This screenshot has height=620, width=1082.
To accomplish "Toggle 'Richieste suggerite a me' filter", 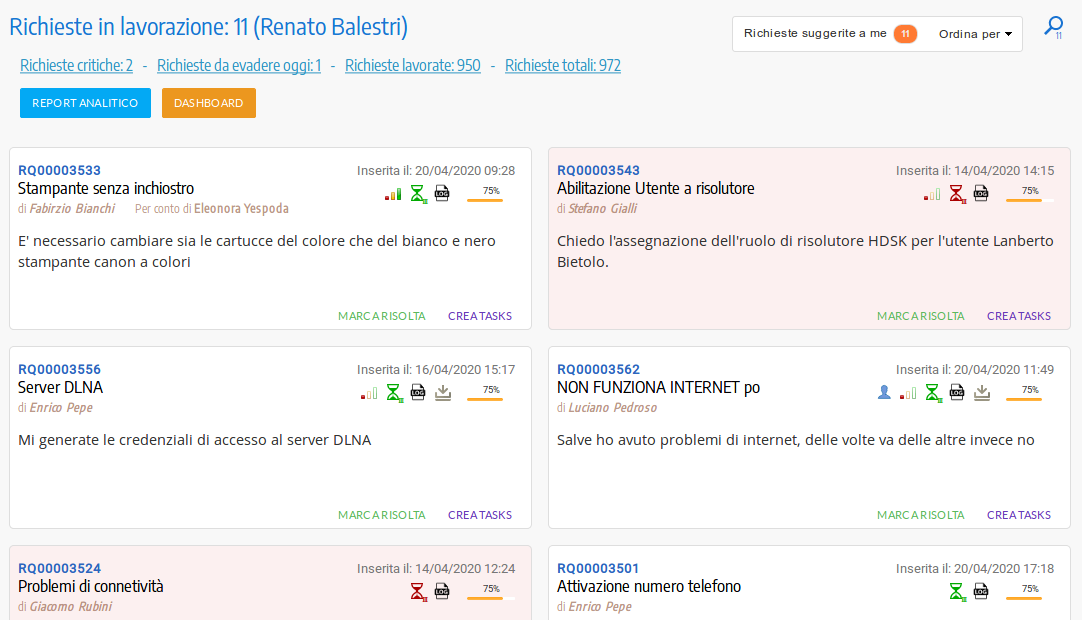I will [x=829, y=34].
